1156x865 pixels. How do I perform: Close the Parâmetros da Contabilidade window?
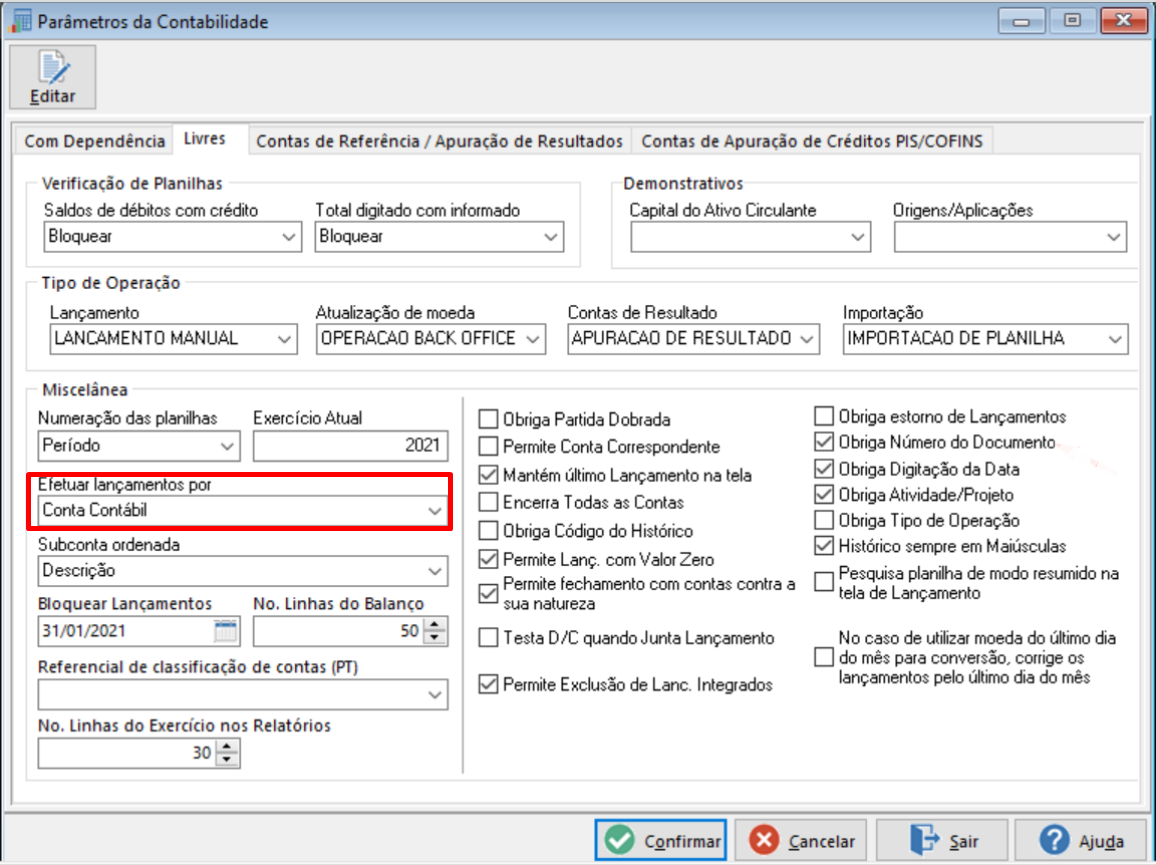click(1124, 21)
